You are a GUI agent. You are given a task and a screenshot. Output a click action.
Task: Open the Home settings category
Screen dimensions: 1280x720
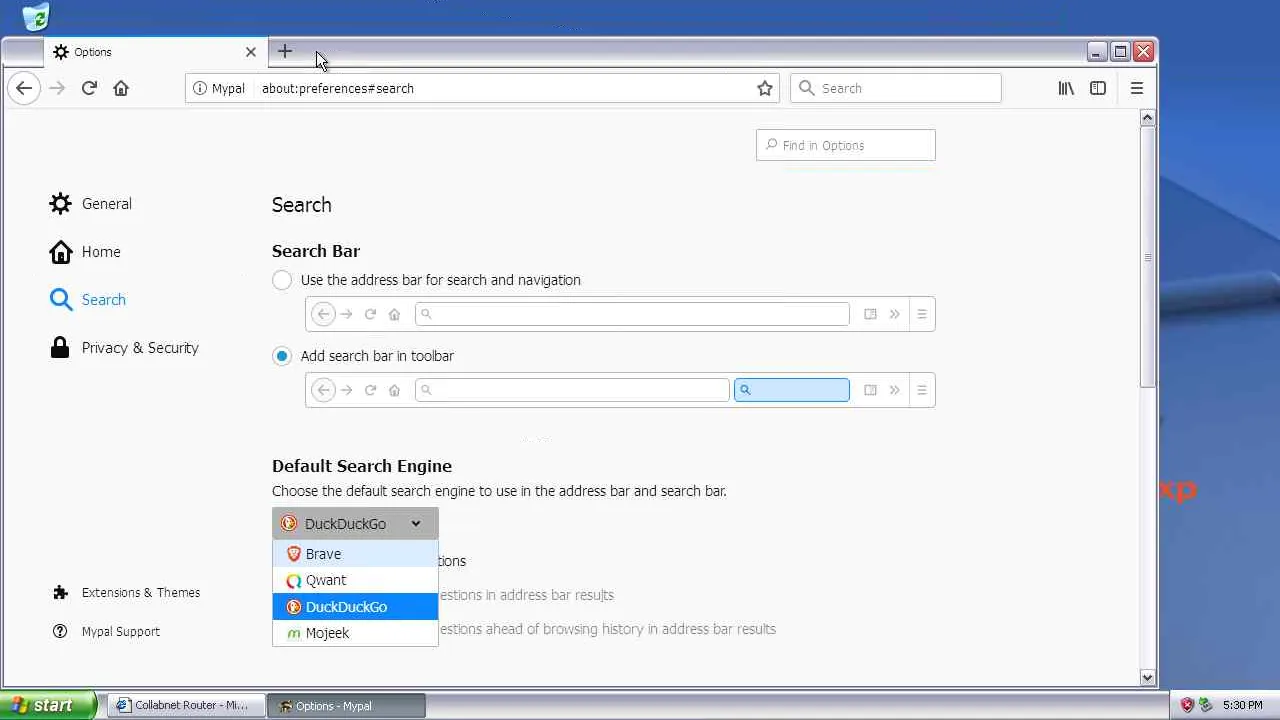(85, 252)
